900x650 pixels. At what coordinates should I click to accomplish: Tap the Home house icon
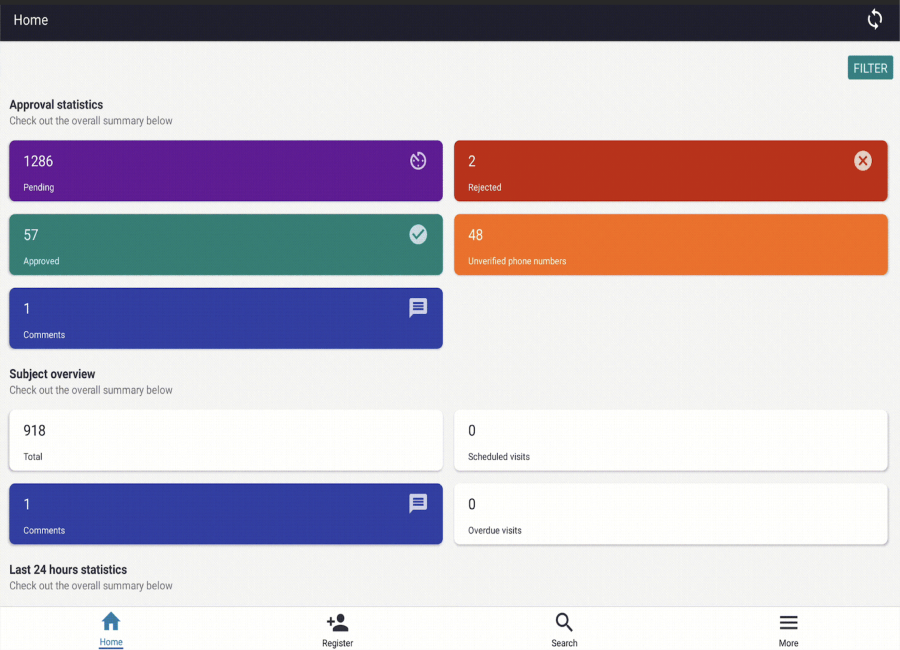111,622
